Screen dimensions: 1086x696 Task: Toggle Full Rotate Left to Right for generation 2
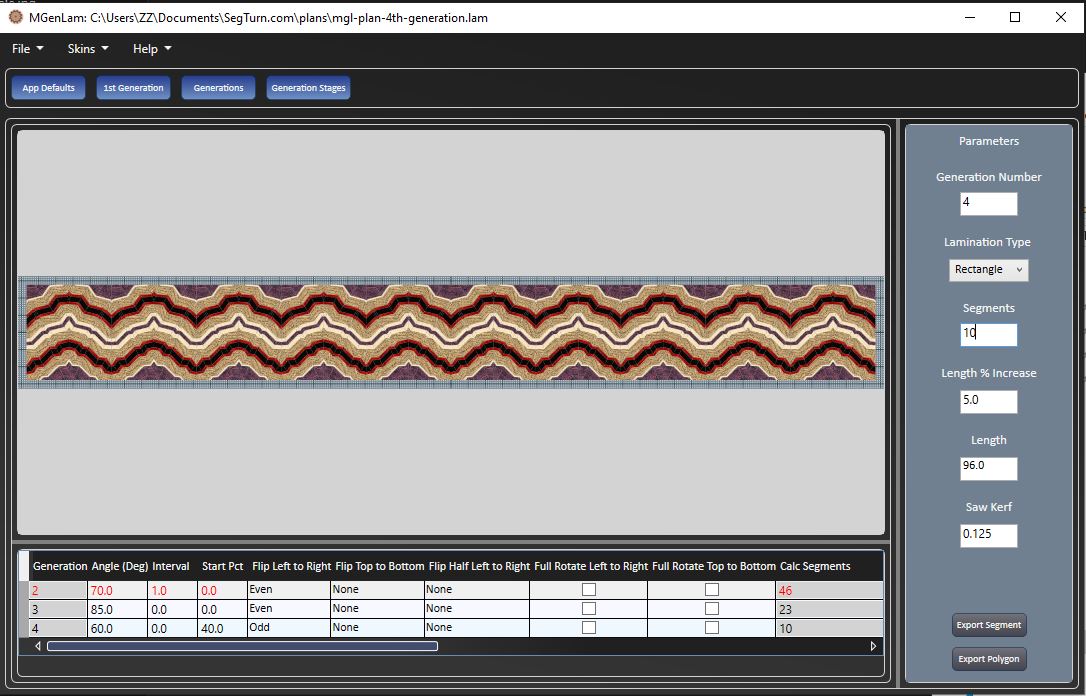[588, 590]
